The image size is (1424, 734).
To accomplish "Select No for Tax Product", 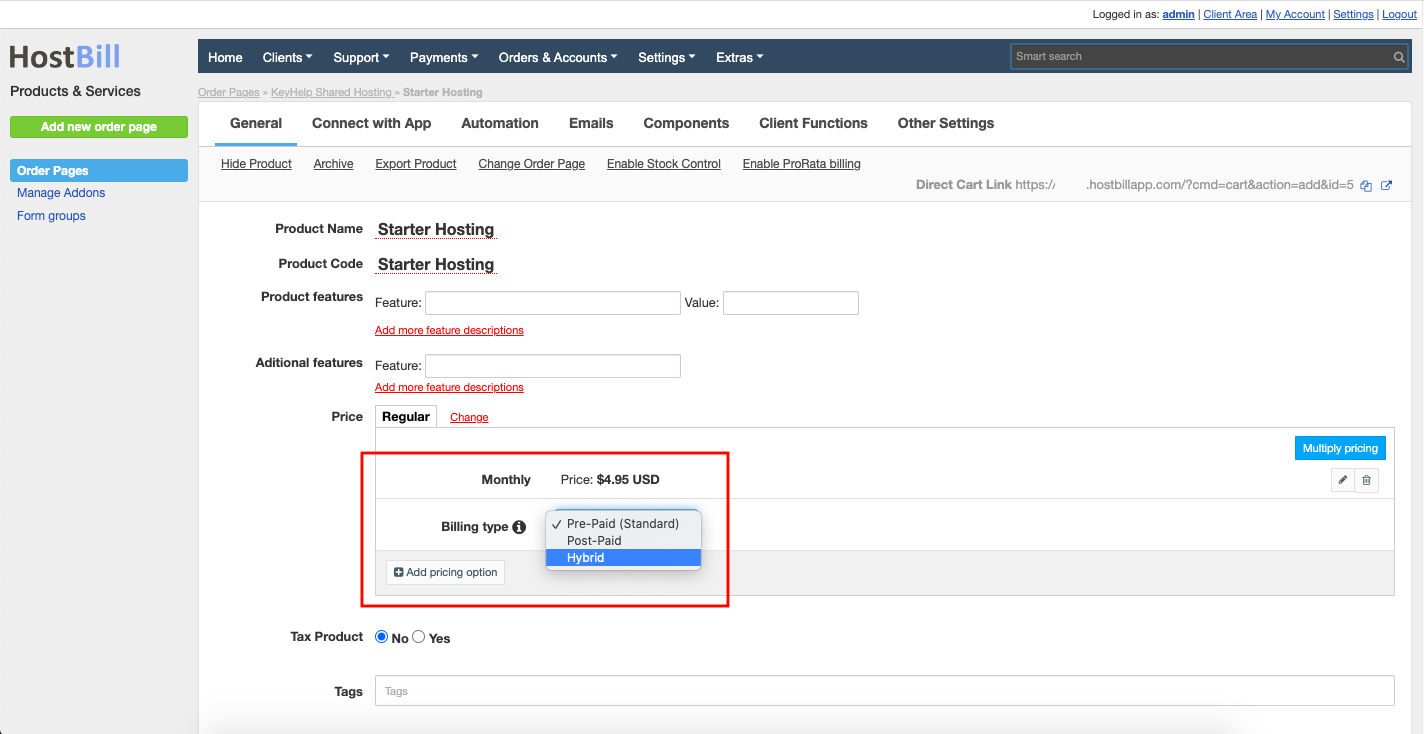I will [x=381, y=637].
